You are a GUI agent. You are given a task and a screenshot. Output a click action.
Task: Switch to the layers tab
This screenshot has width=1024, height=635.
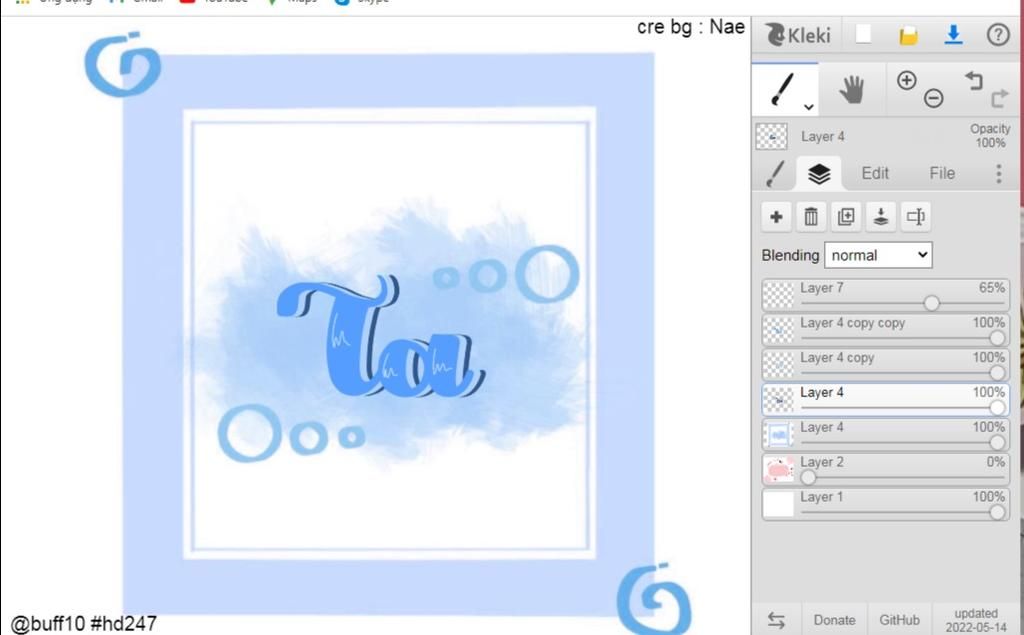819,174
